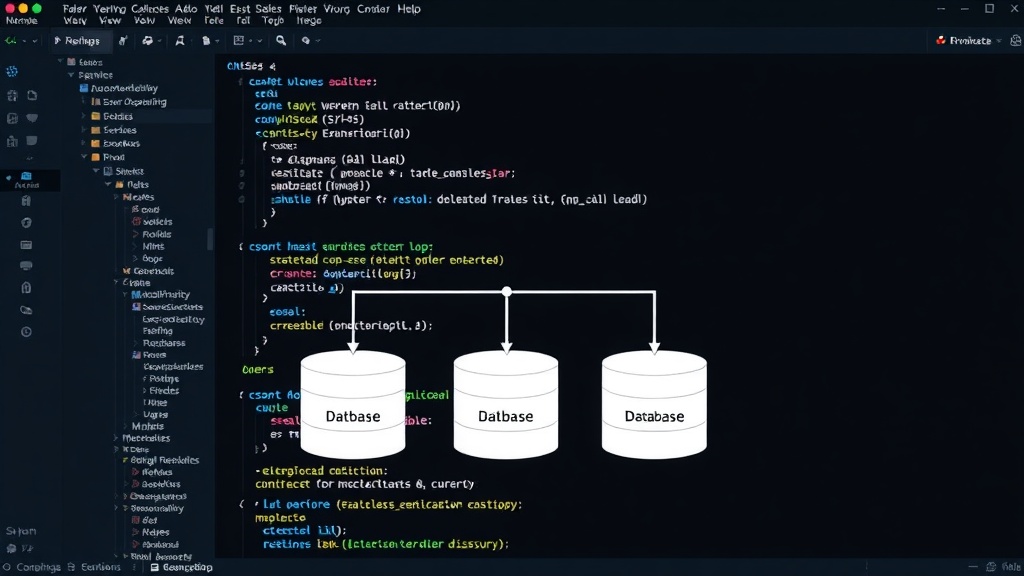Click the green logo icon at the toolbar's start

pyautogui.click(x=11, y=40)
